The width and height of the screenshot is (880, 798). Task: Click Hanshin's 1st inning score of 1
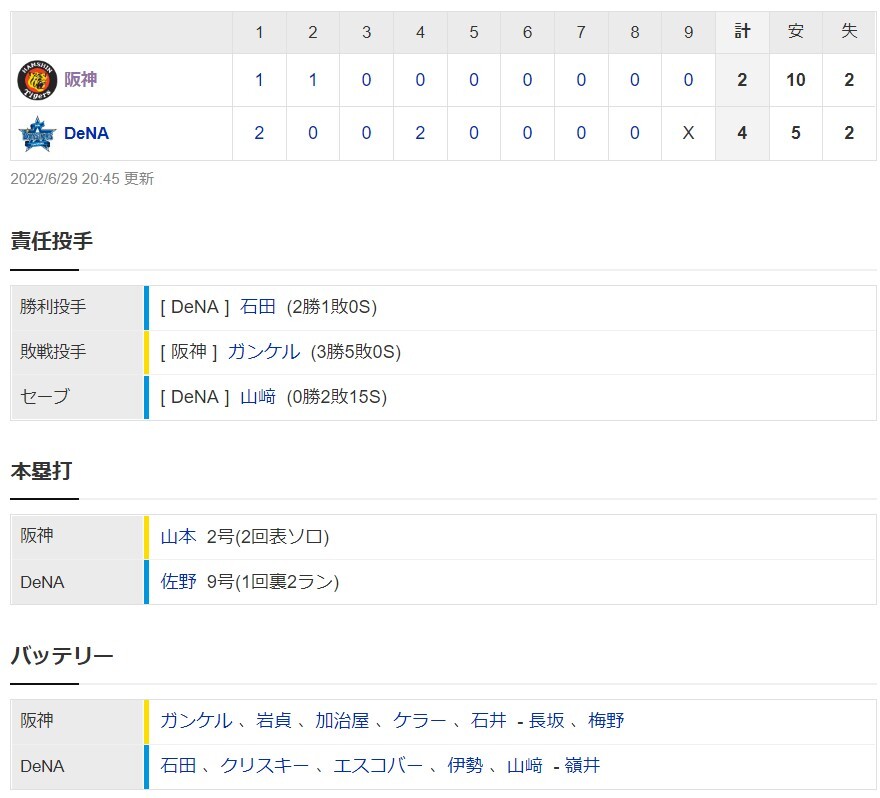coord(259,80)
